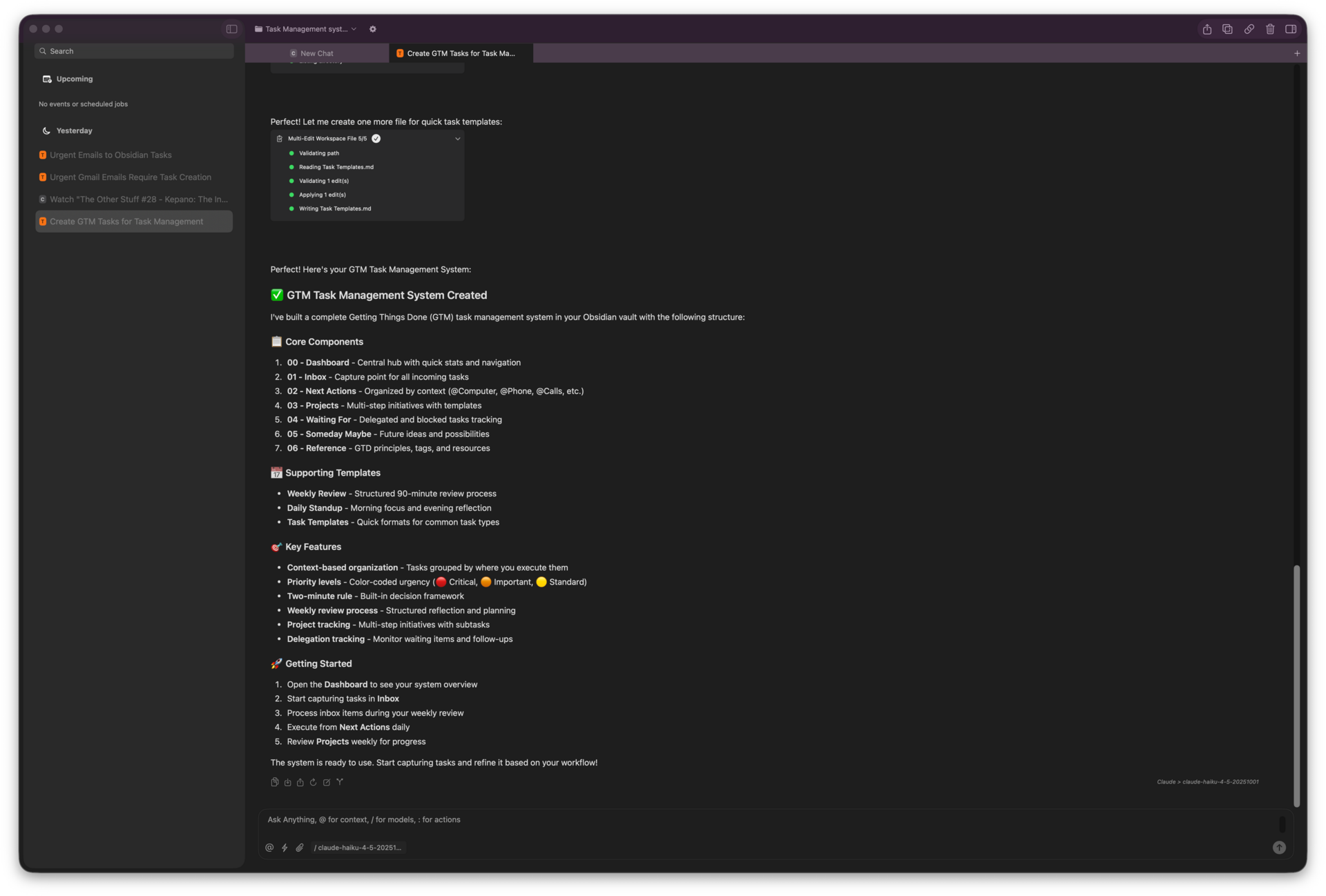
Task: Copy the response with the copy icon
Action: [x=275, y=782]
